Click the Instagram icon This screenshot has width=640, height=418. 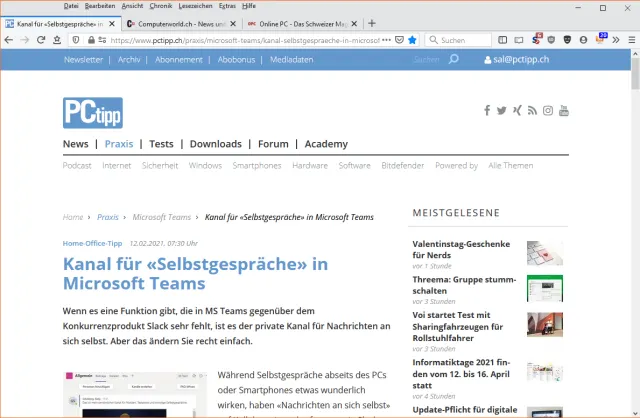coord(548,110)
